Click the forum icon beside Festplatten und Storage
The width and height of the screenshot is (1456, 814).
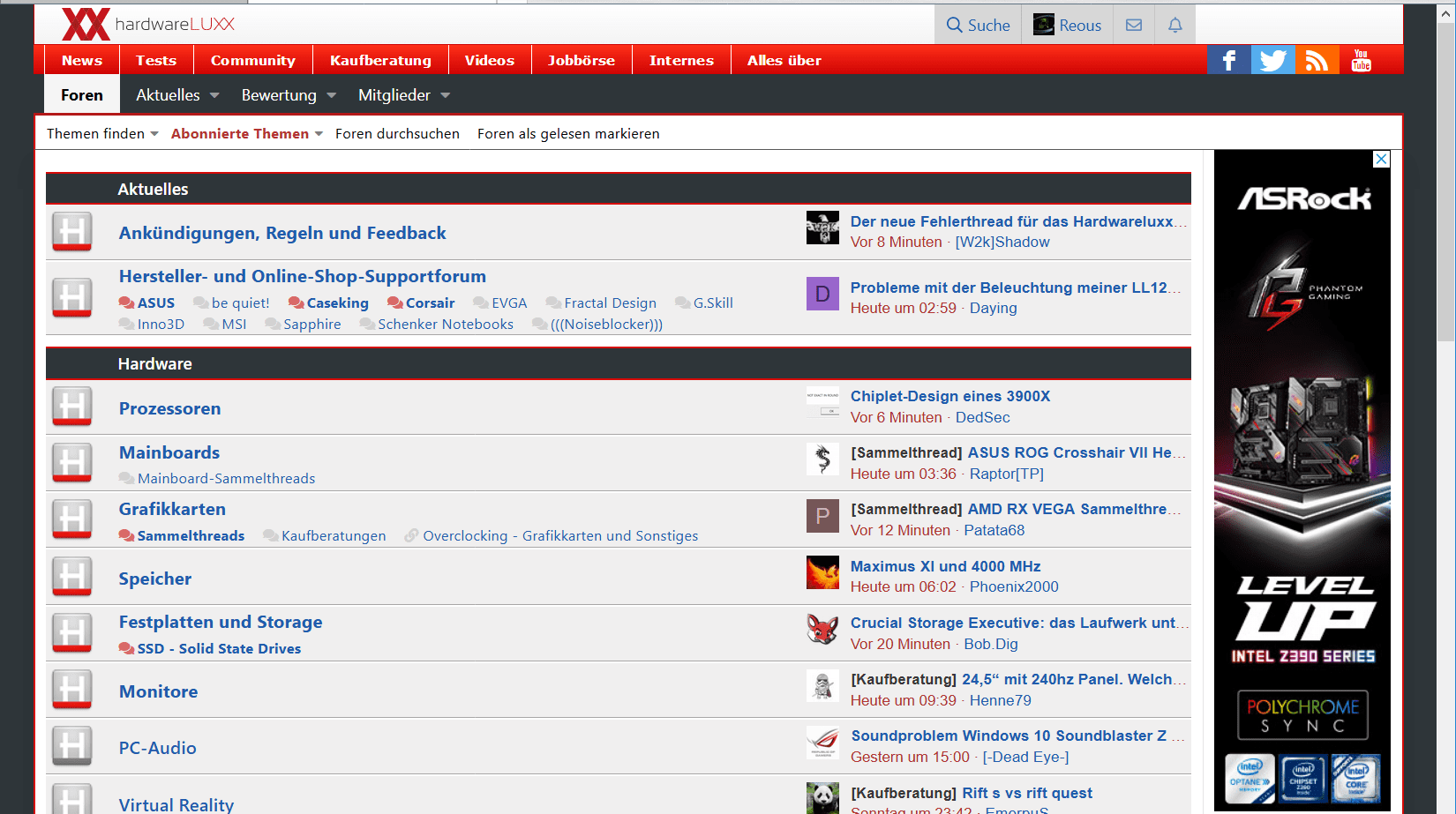[x=72, y=633]
